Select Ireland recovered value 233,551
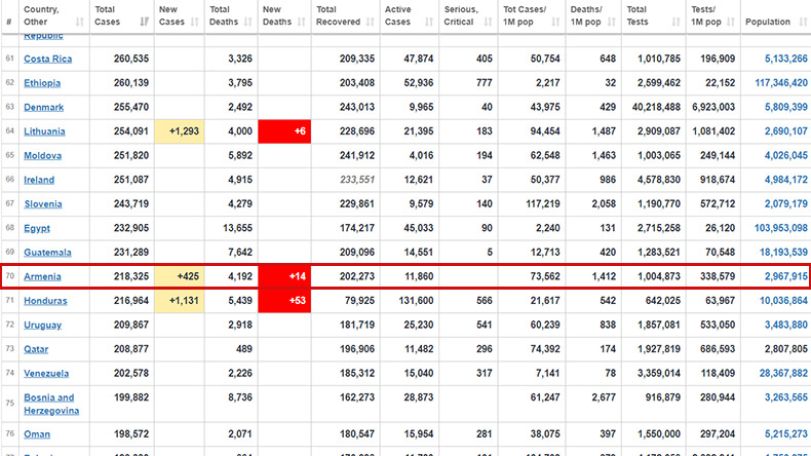 357,180
